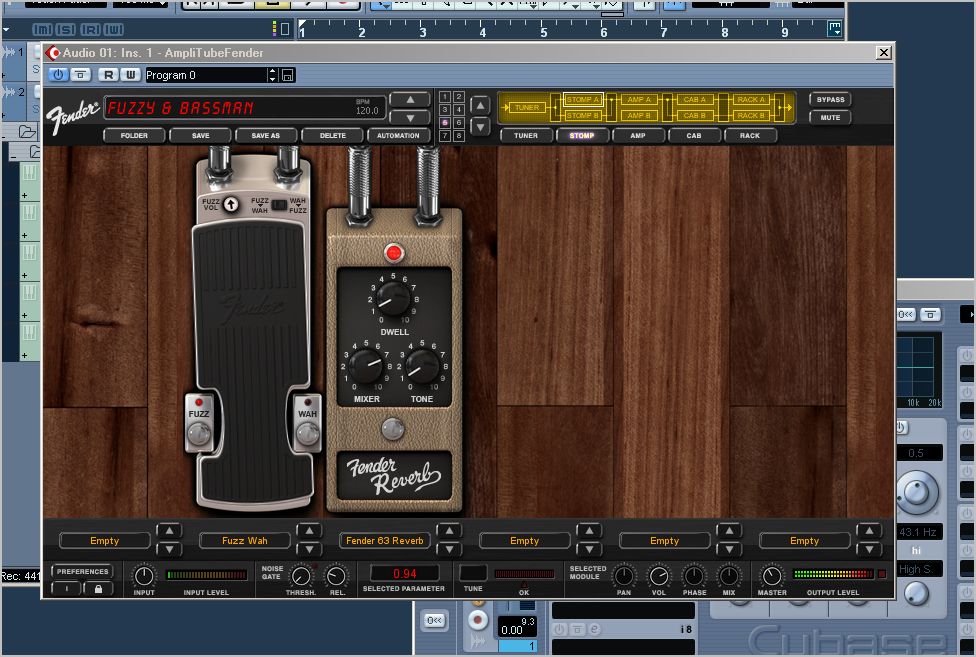Switch to the CAB tab
The height and width of the screenshot is (657, 976).
click(693, 135)
